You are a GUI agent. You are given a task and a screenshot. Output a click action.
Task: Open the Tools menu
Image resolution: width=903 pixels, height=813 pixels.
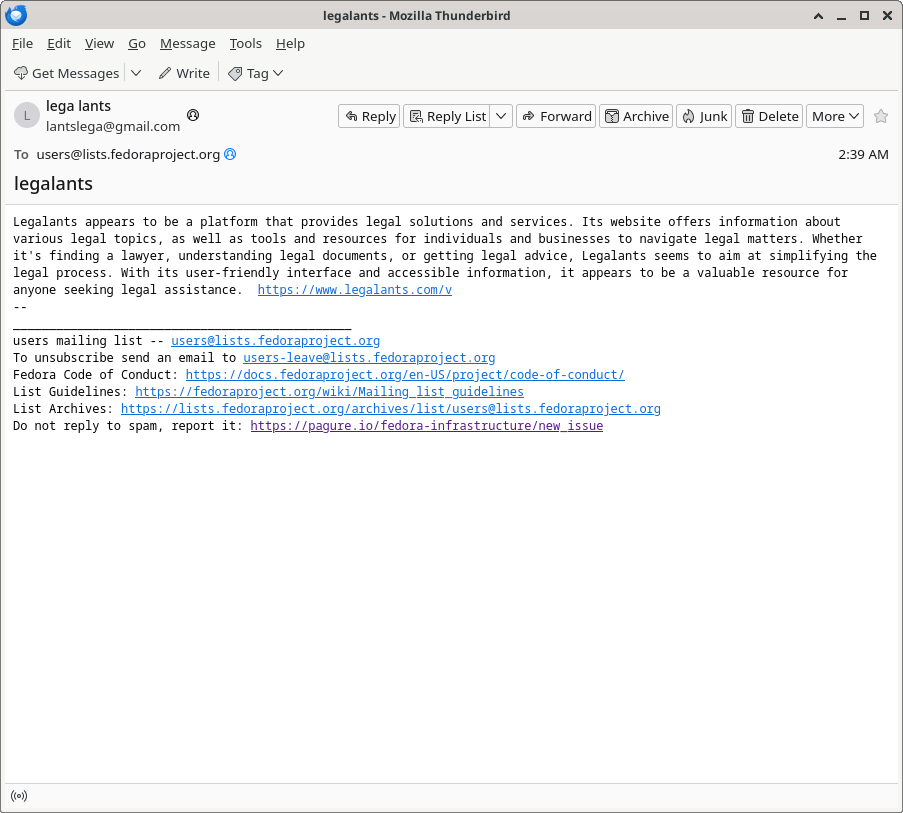pos(245,44)
